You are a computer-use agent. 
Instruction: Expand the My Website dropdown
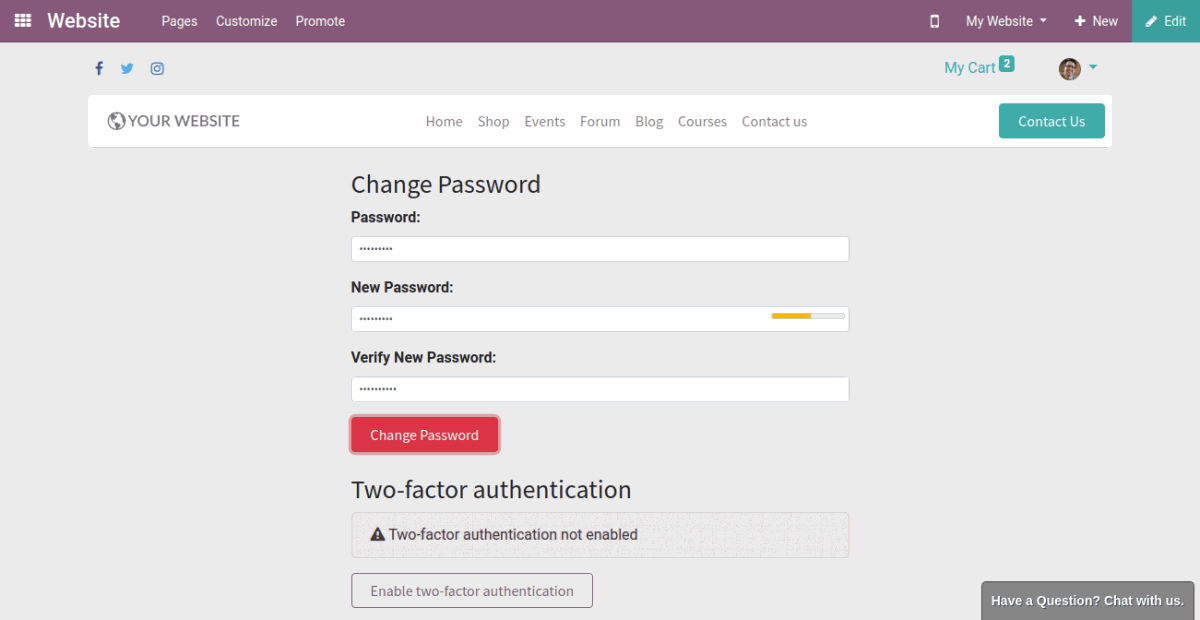click(x=1006, y=21)
